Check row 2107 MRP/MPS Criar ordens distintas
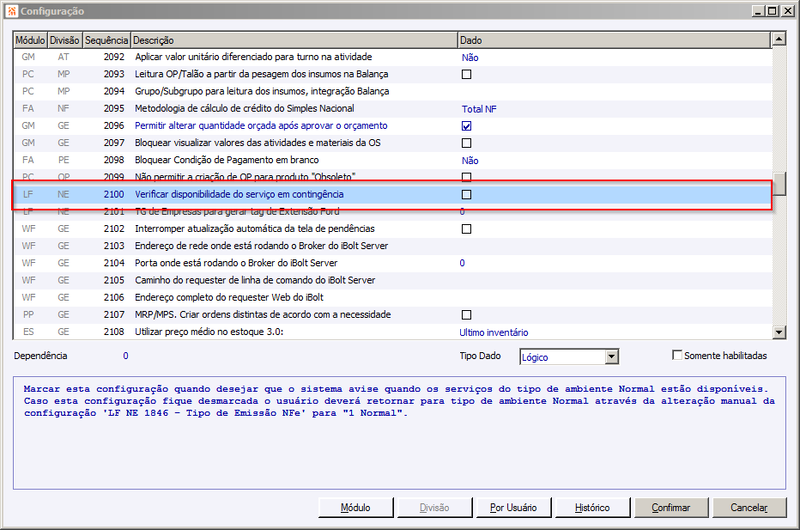800x530 pixels. (x=466, y=315)
